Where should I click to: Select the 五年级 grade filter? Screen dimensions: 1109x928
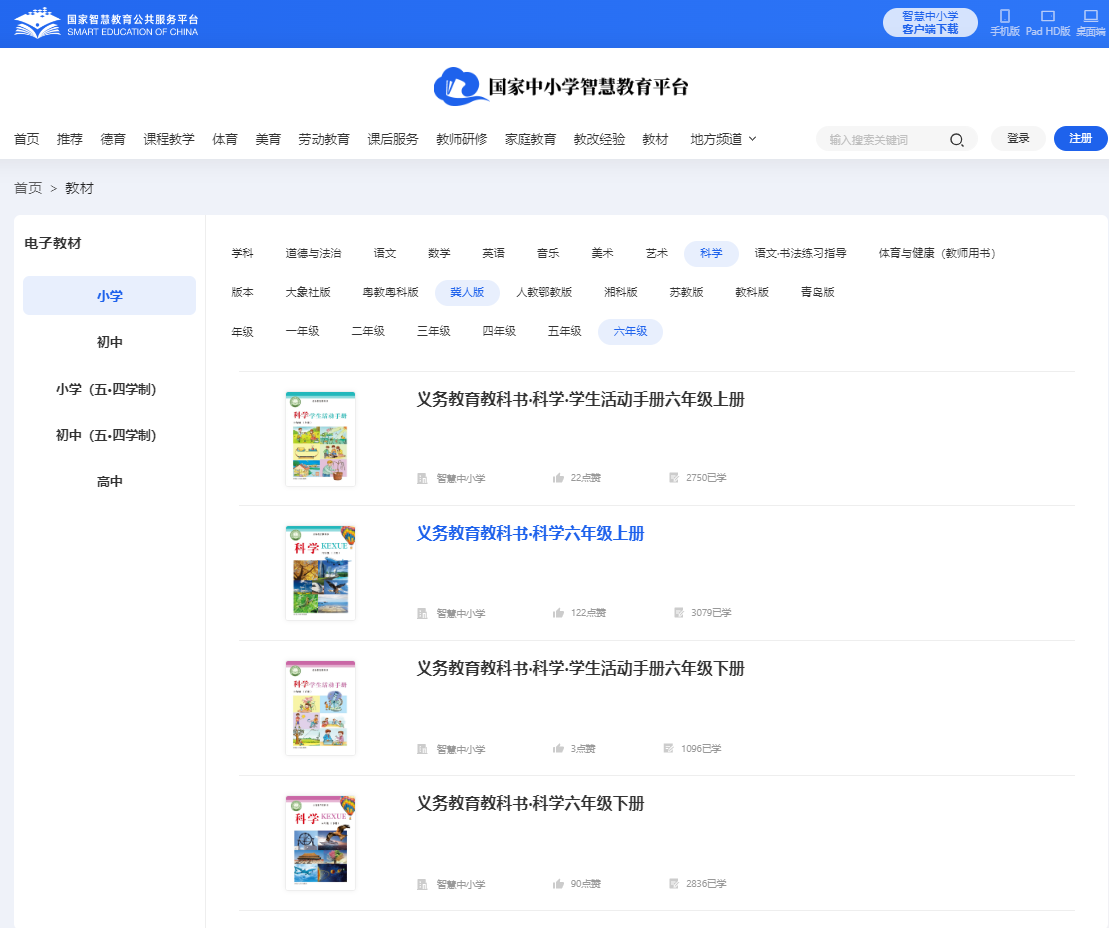564,332
